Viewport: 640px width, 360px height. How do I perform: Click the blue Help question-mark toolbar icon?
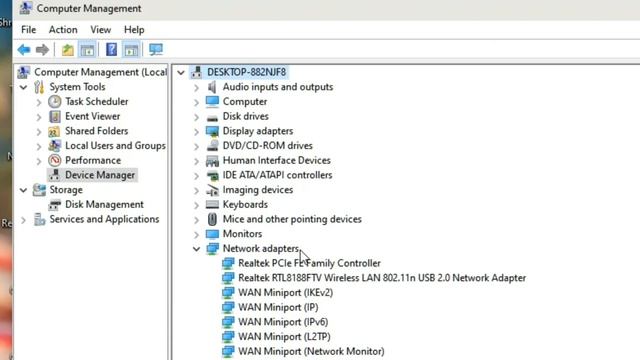(111, 50)
